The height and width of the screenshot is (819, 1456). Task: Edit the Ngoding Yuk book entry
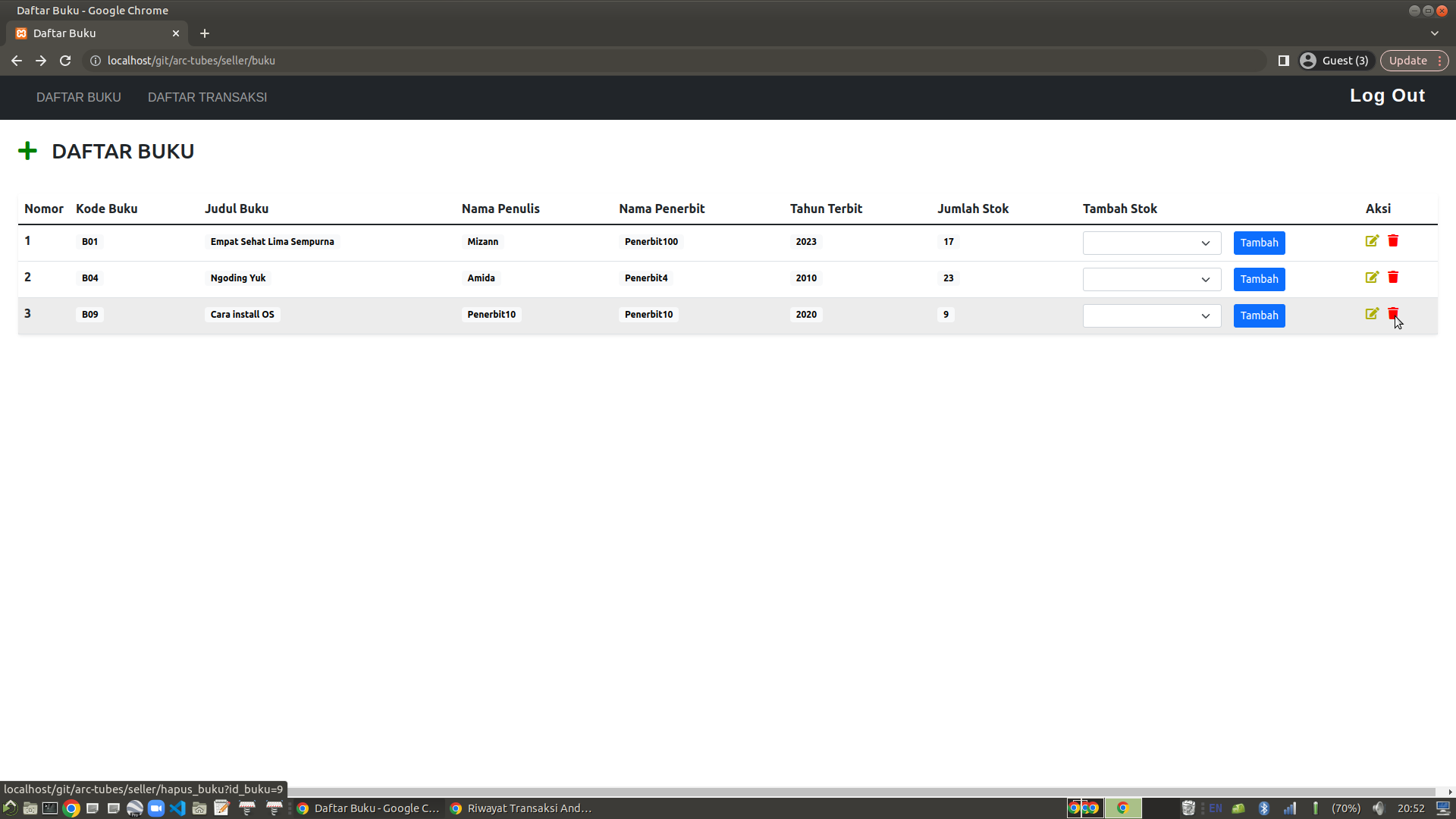click(1372, 278)
